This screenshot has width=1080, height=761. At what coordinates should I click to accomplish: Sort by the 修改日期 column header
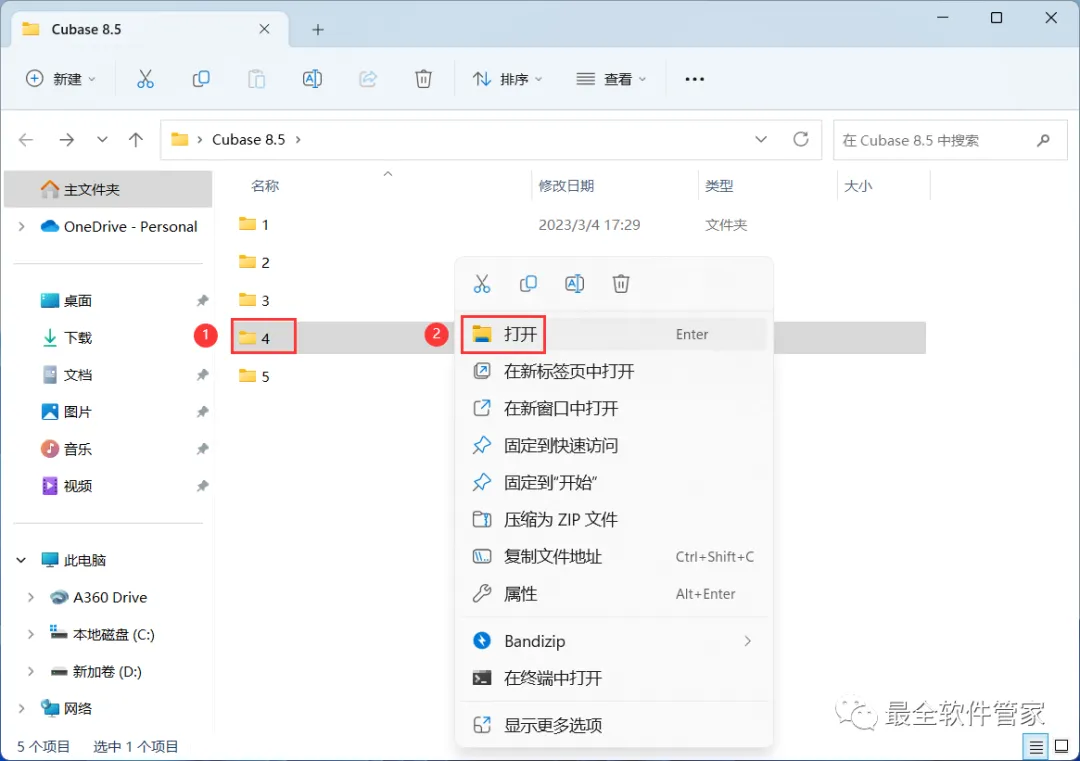[x=566, y=186]
